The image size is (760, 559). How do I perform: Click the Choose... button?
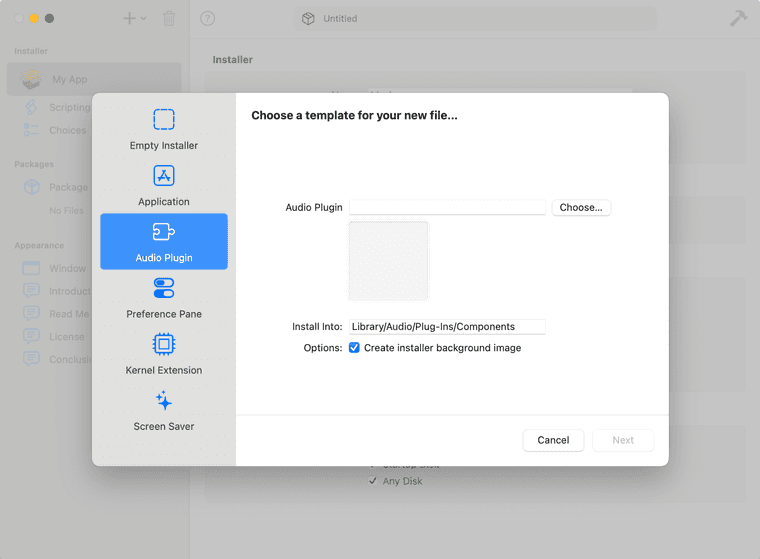click(581, 208)
